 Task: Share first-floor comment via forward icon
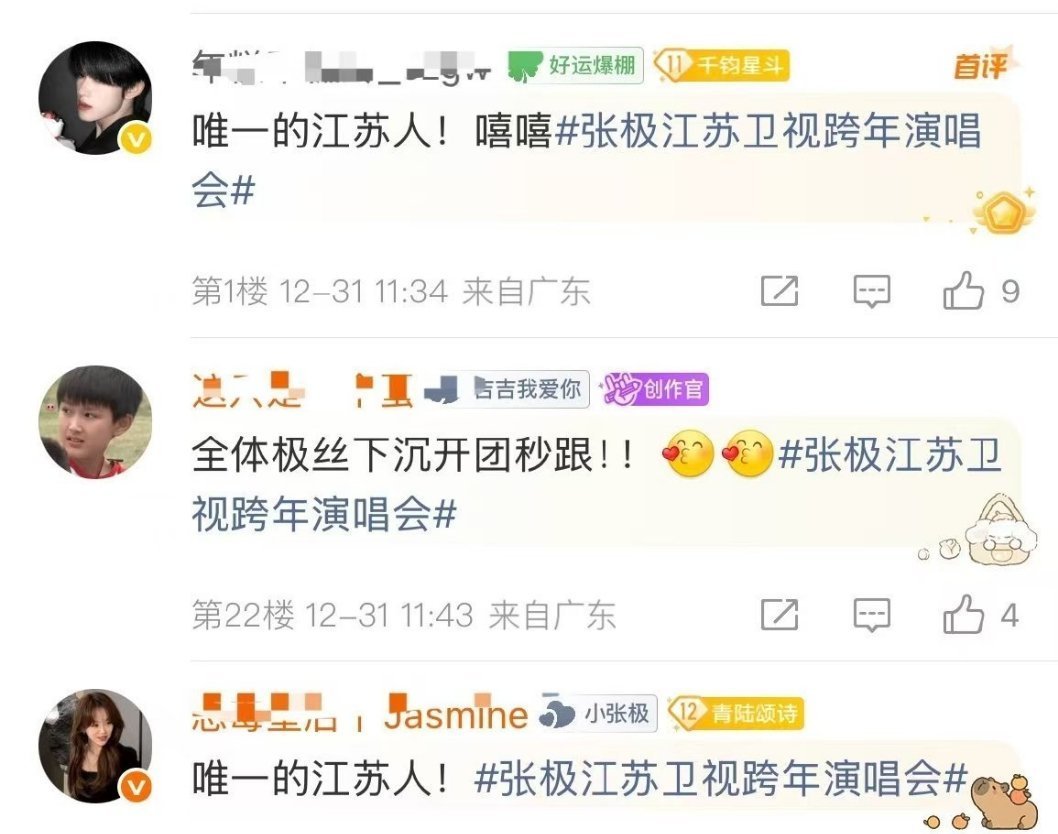(779, 291)
